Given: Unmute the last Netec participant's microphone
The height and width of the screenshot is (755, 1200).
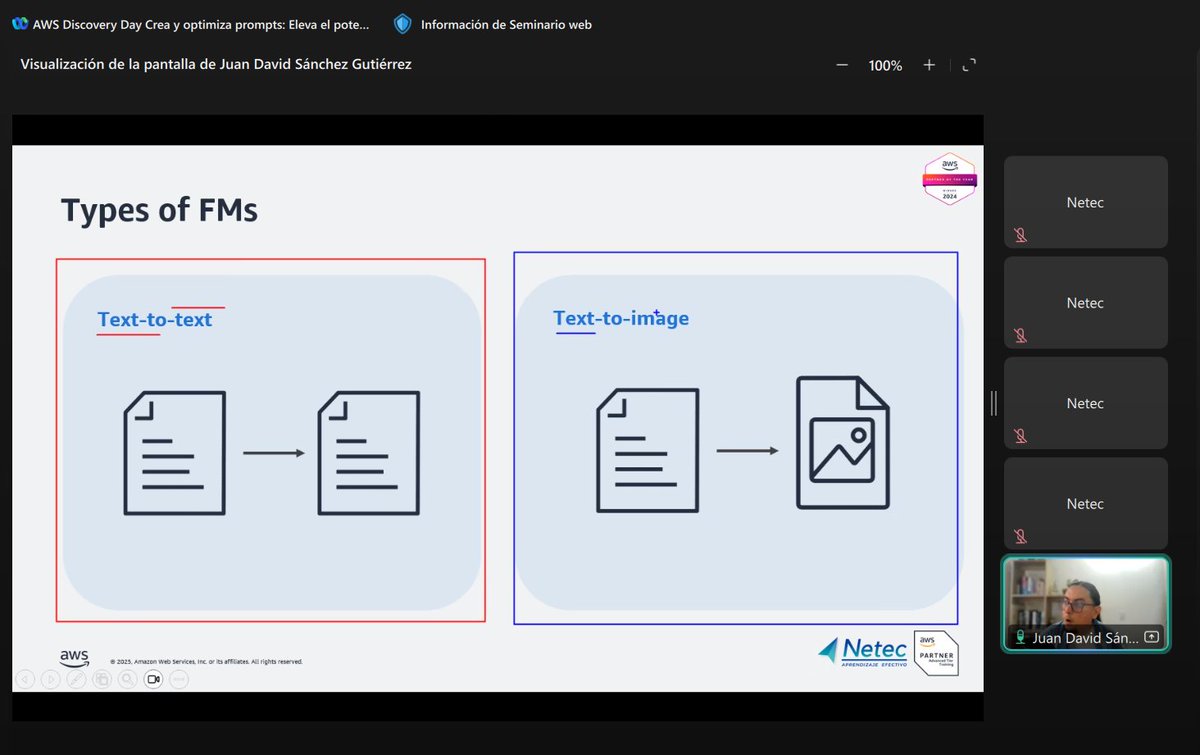Looking at the screenshot, I should coord(1020,536).
